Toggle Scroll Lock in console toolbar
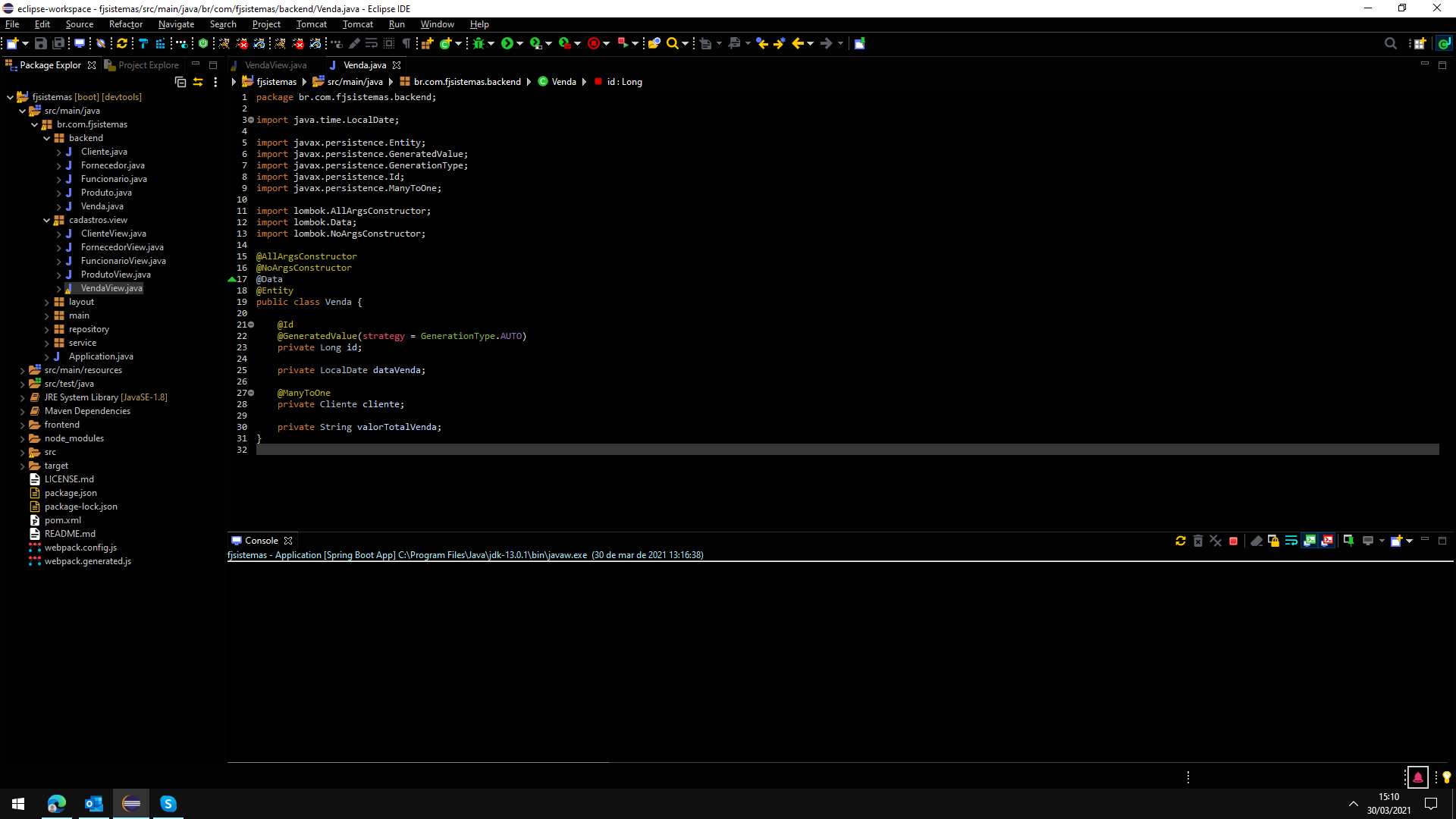The height and width of the screenshot is (819, 1456). [1274, 541]
